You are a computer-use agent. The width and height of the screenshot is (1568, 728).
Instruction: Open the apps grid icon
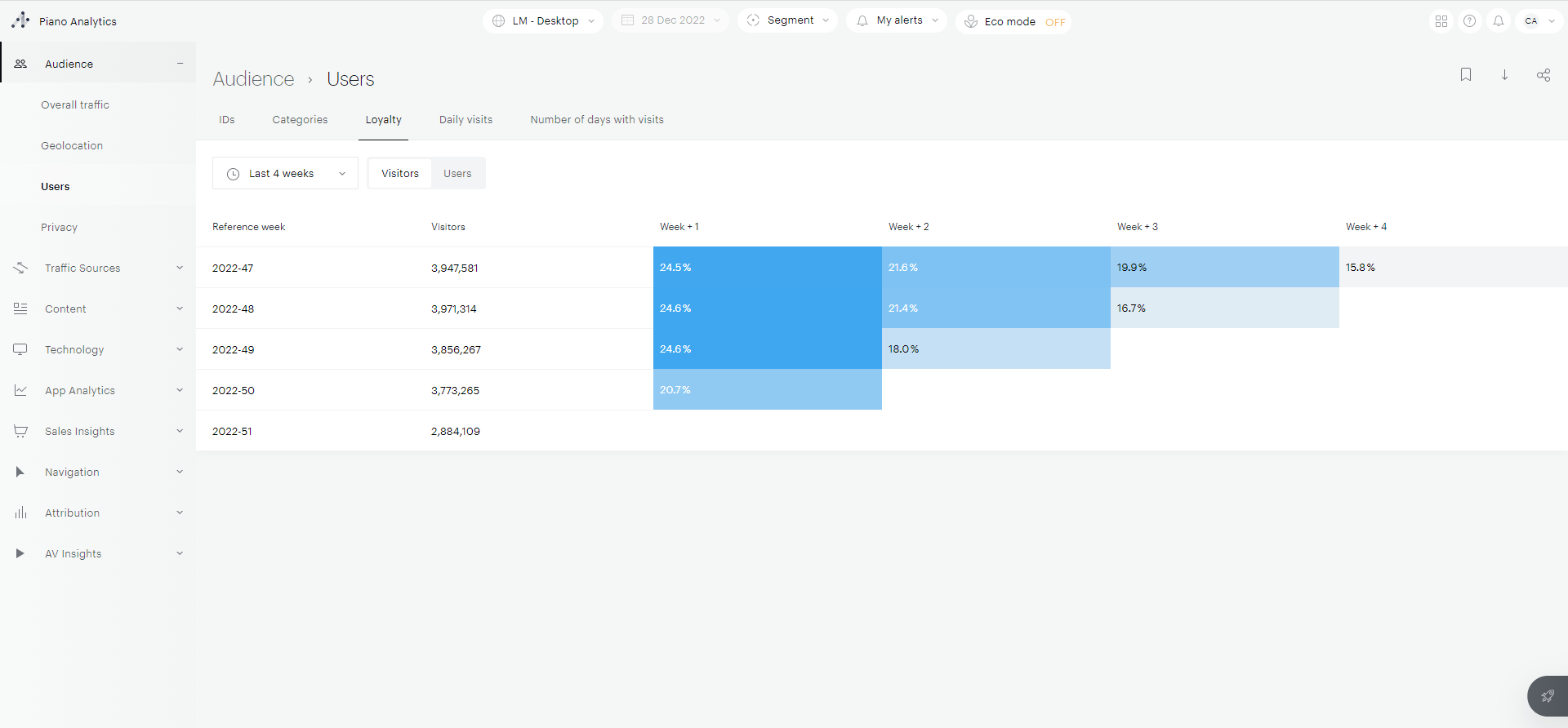click(x=1441, y=21)
